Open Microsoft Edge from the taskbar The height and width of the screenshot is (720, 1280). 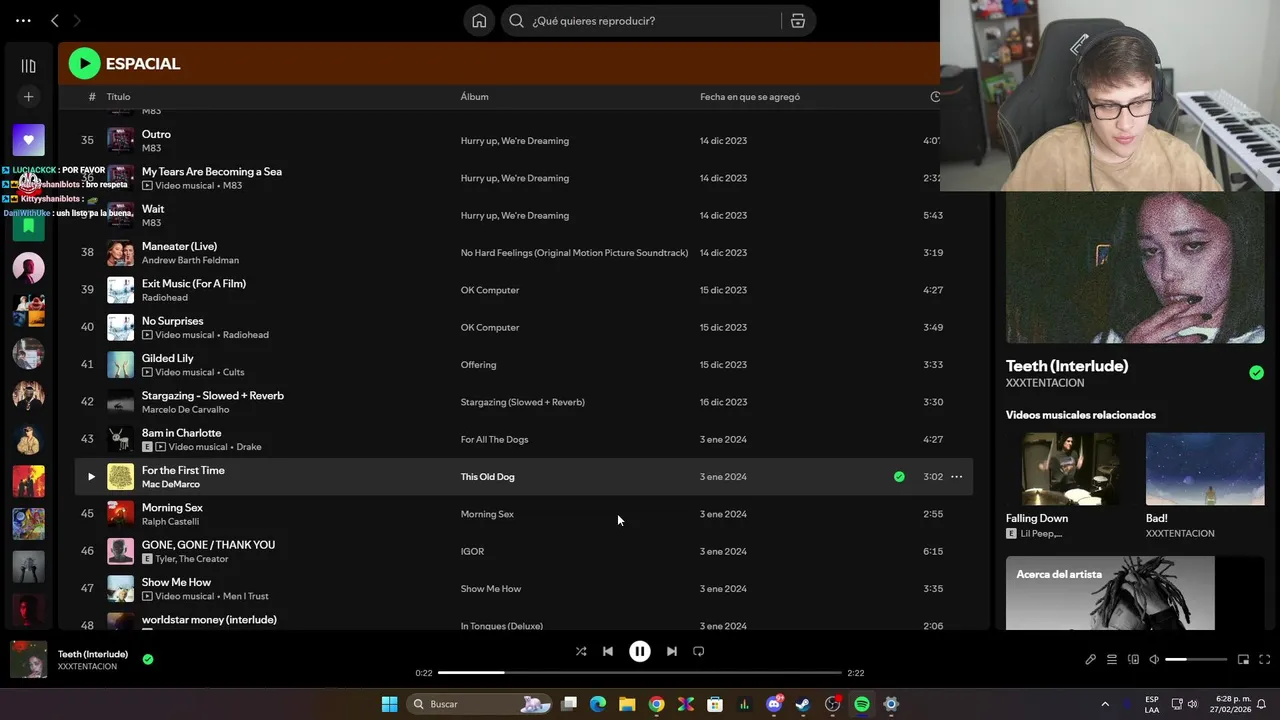(598, 704)
